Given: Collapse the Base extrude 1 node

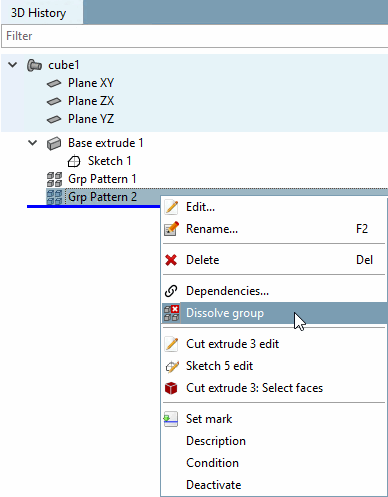Looking at the screenshot, I should coord(33,143).
